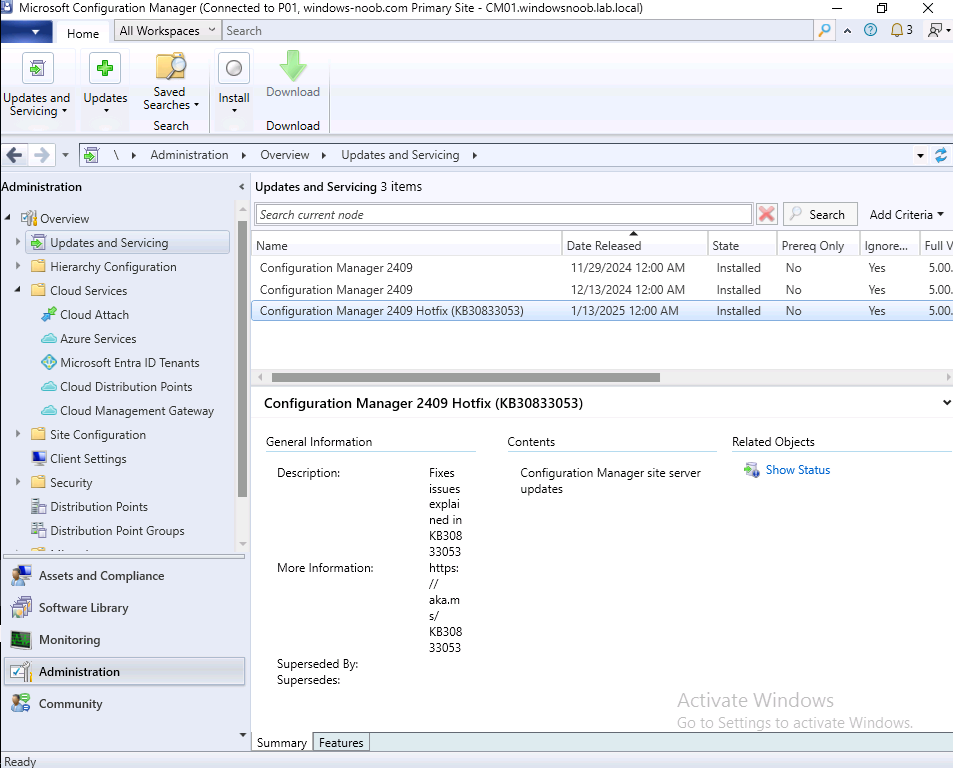Open Saved Searches folder icon

[x=171, y=66]
